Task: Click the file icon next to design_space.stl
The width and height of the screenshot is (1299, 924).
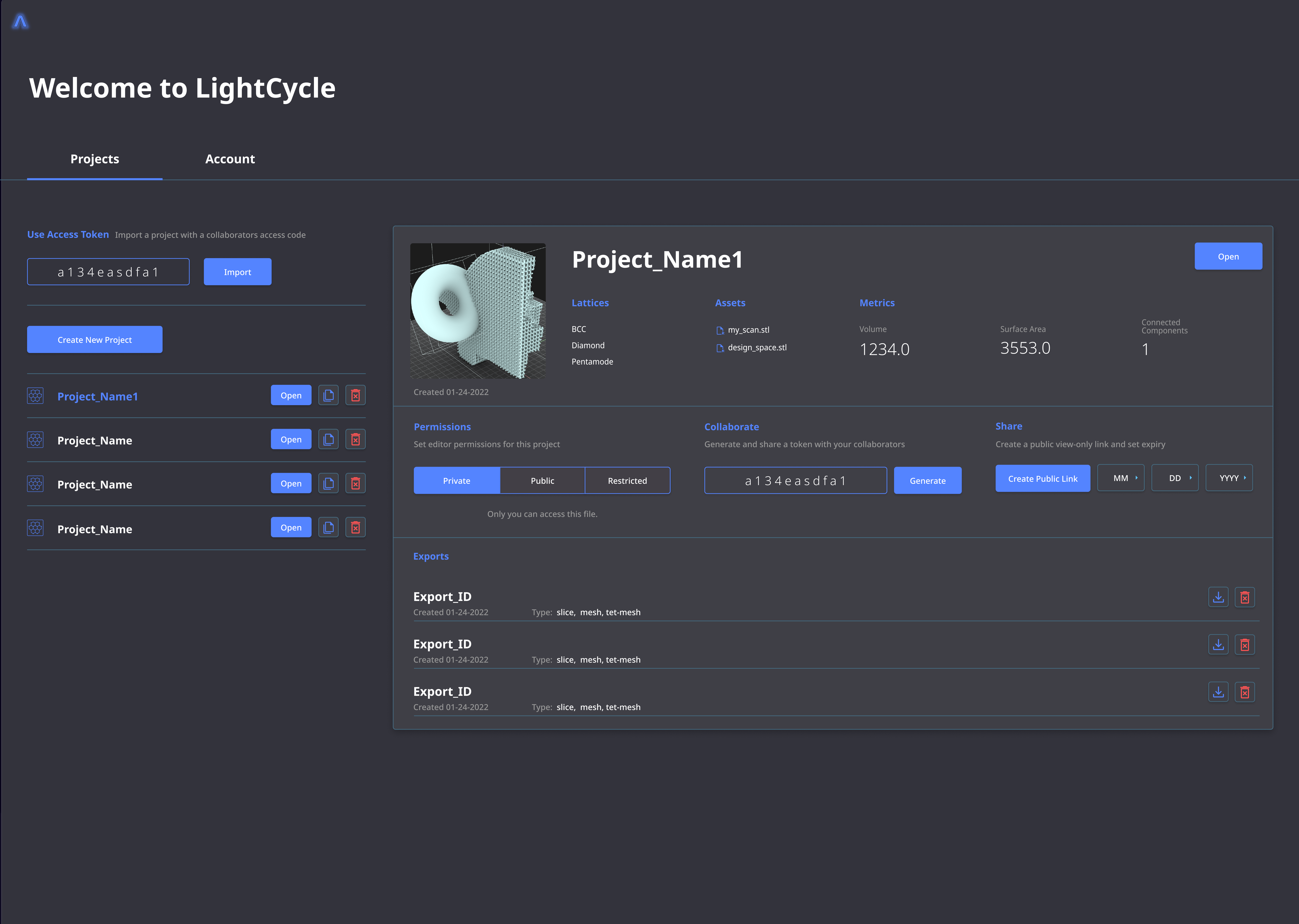Action: (720, 348)
